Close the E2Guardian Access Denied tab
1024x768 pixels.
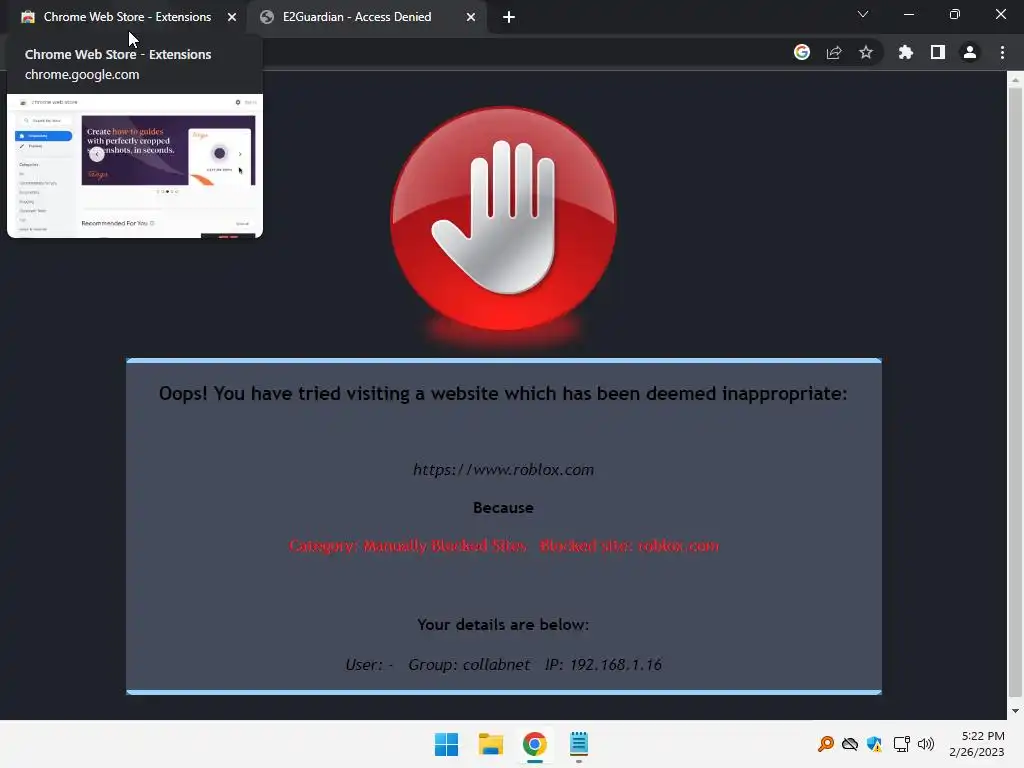tap(471, 17)
